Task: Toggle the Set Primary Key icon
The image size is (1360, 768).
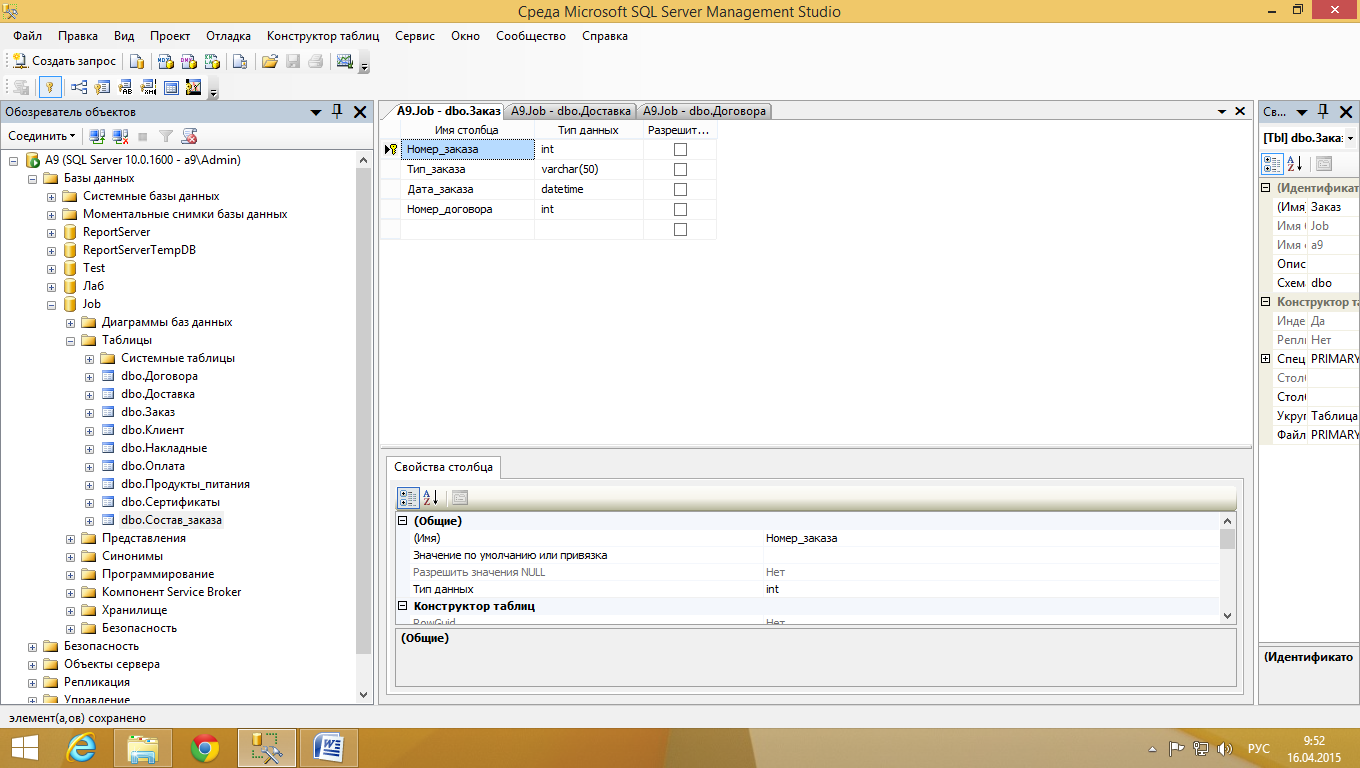Action: point(48,87)
